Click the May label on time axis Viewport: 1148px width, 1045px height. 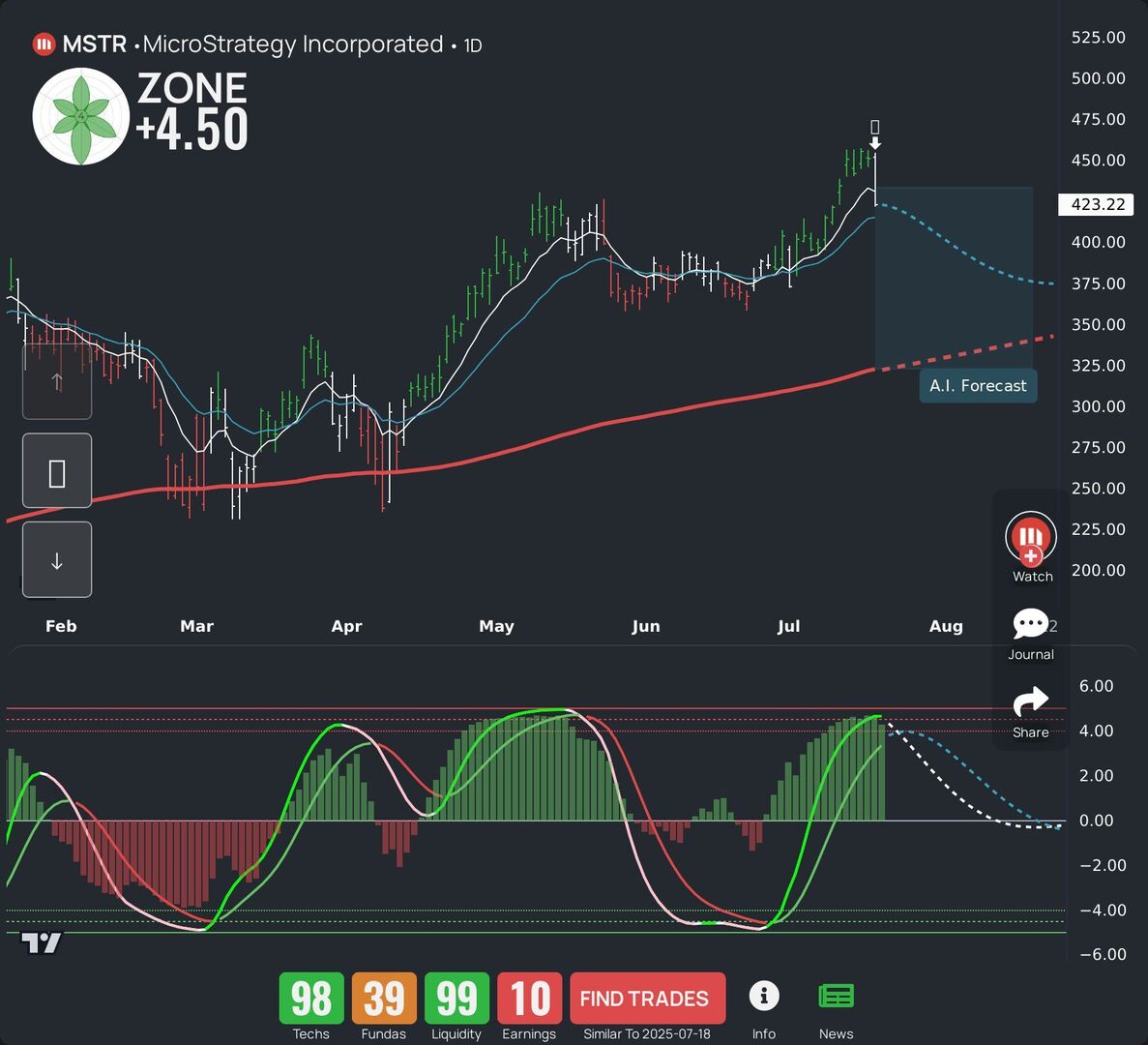click(496, 626)
